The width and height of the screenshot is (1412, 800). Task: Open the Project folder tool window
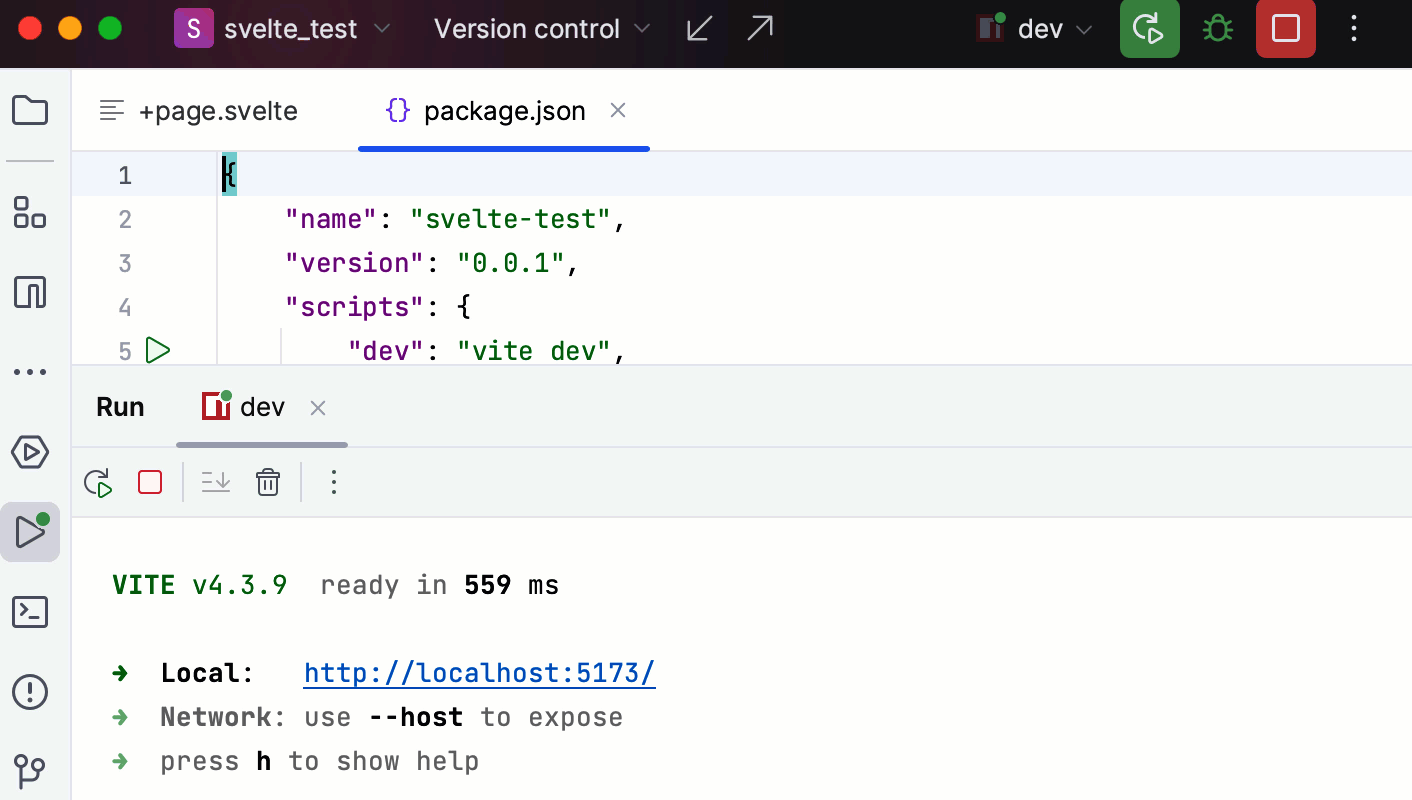point(30,110)
